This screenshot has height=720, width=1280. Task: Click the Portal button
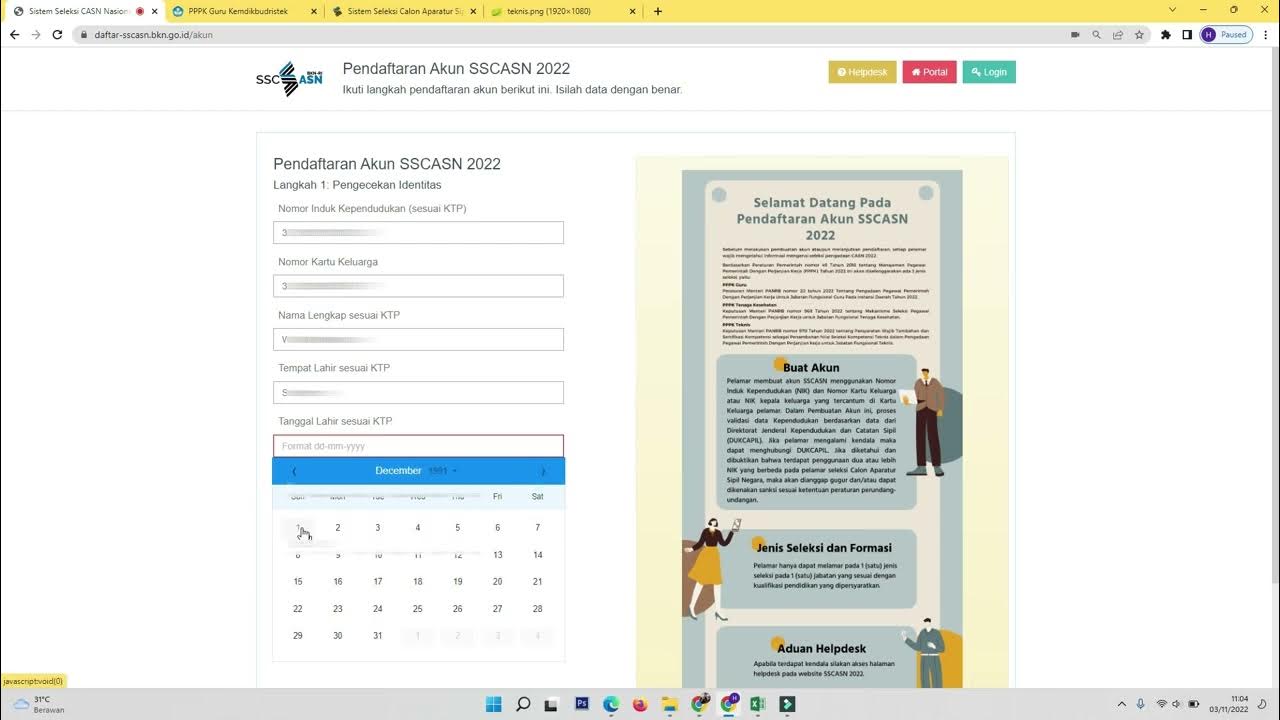tap(929, 72)
